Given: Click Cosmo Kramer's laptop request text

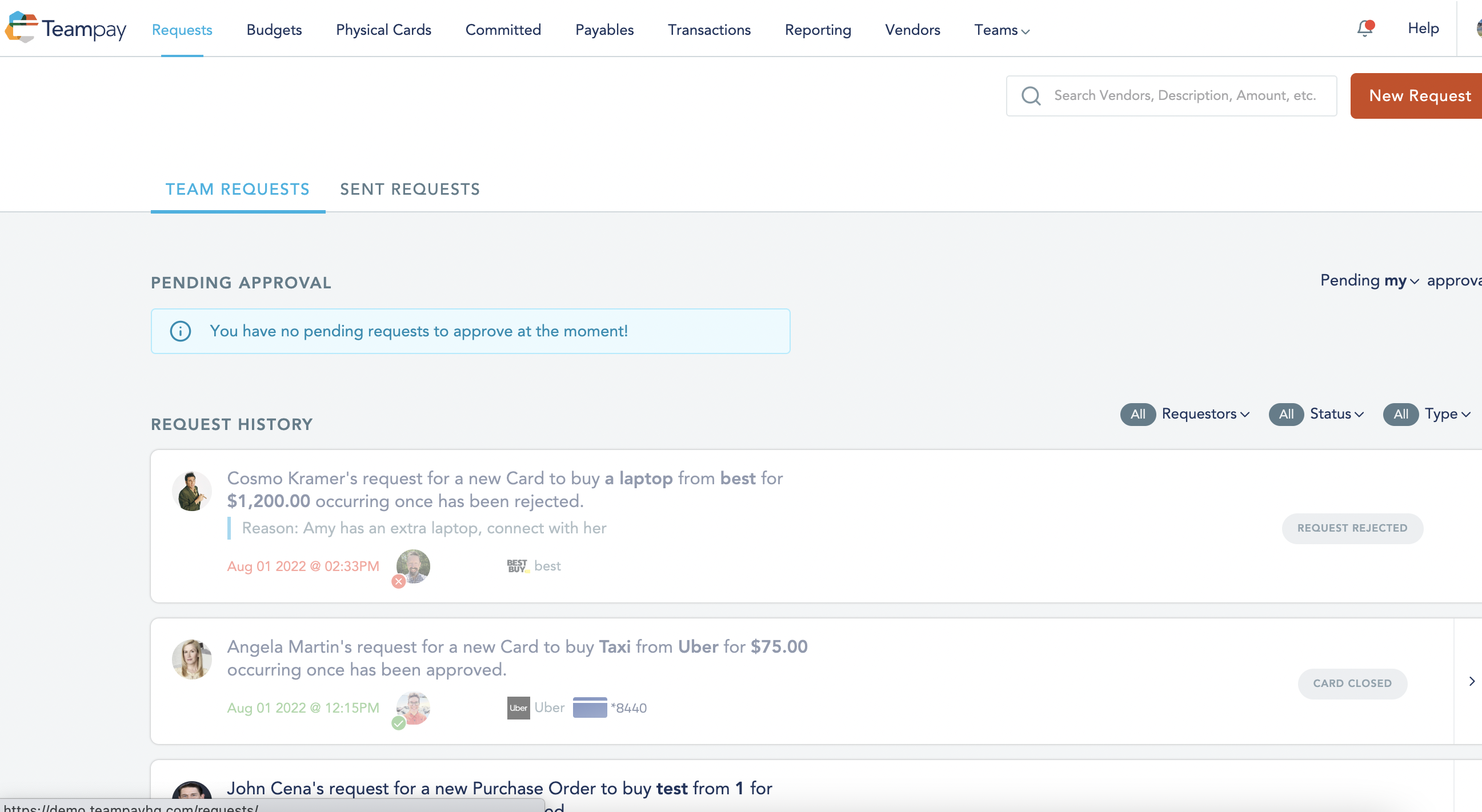Looking at the screenshot, I should tap(504, 489).
